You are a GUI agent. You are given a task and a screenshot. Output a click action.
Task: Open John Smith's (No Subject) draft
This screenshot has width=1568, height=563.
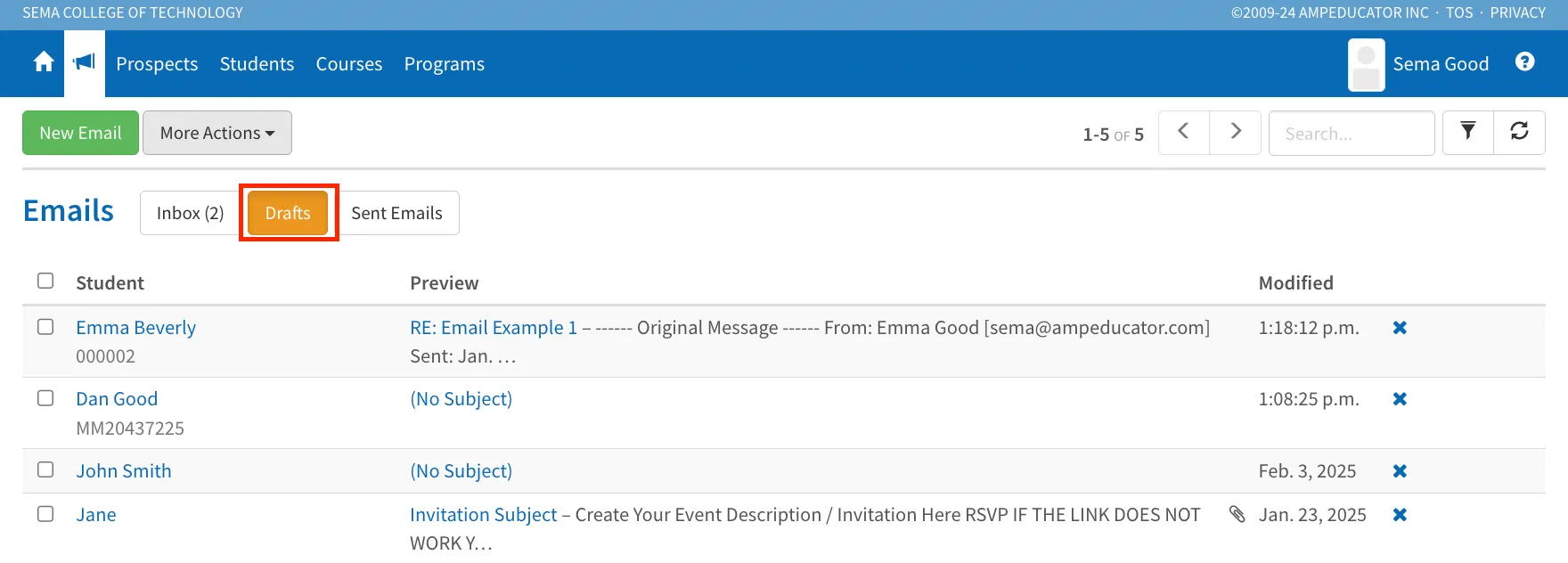coord(461,471)
